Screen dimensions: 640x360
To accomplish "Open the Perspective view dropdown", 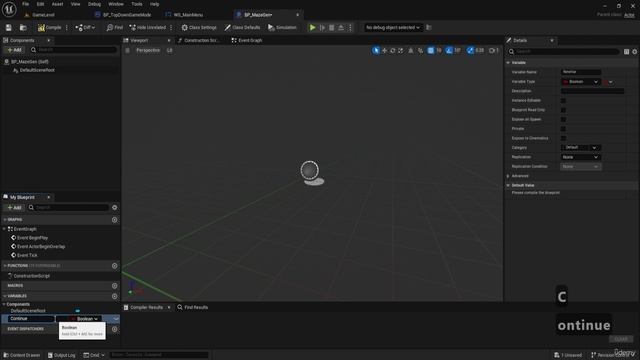I will (x=147, y=50).
